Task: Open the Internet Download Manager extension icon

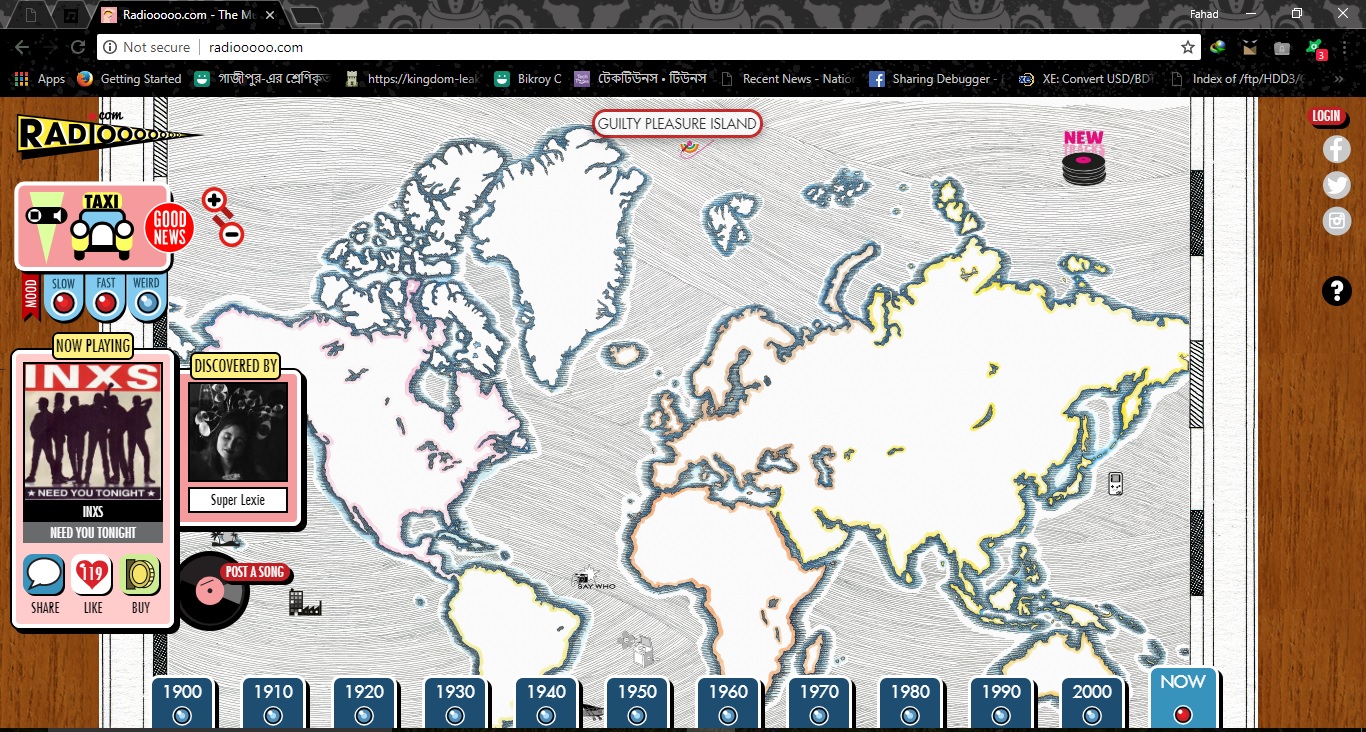Action: point(1218,47)
